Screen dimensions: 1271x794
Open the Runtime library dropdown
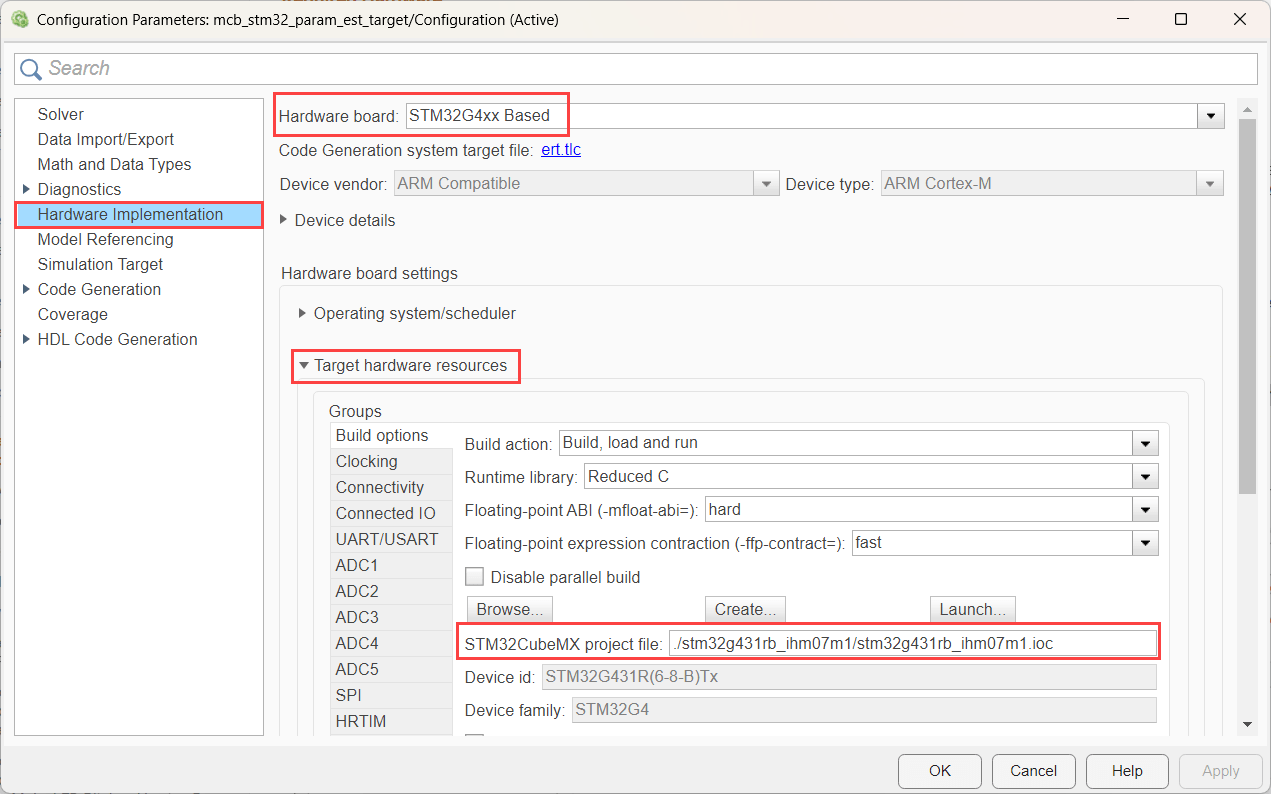coord(1145,477)
